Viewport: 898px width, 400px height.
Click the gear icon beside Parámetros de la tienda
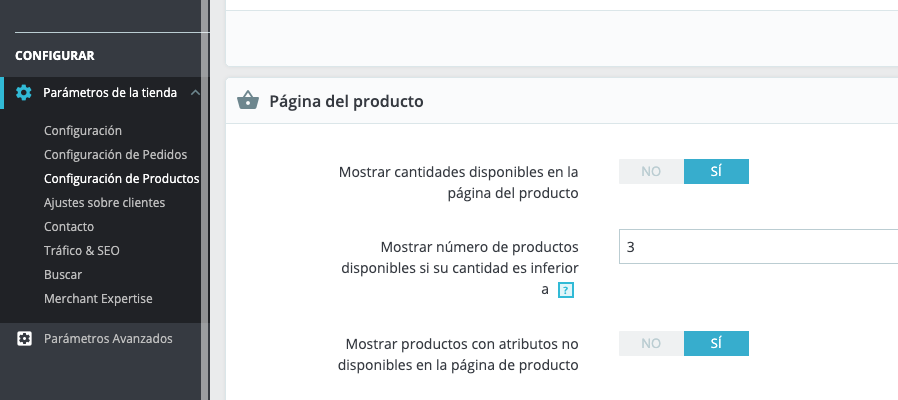point(25,92)
